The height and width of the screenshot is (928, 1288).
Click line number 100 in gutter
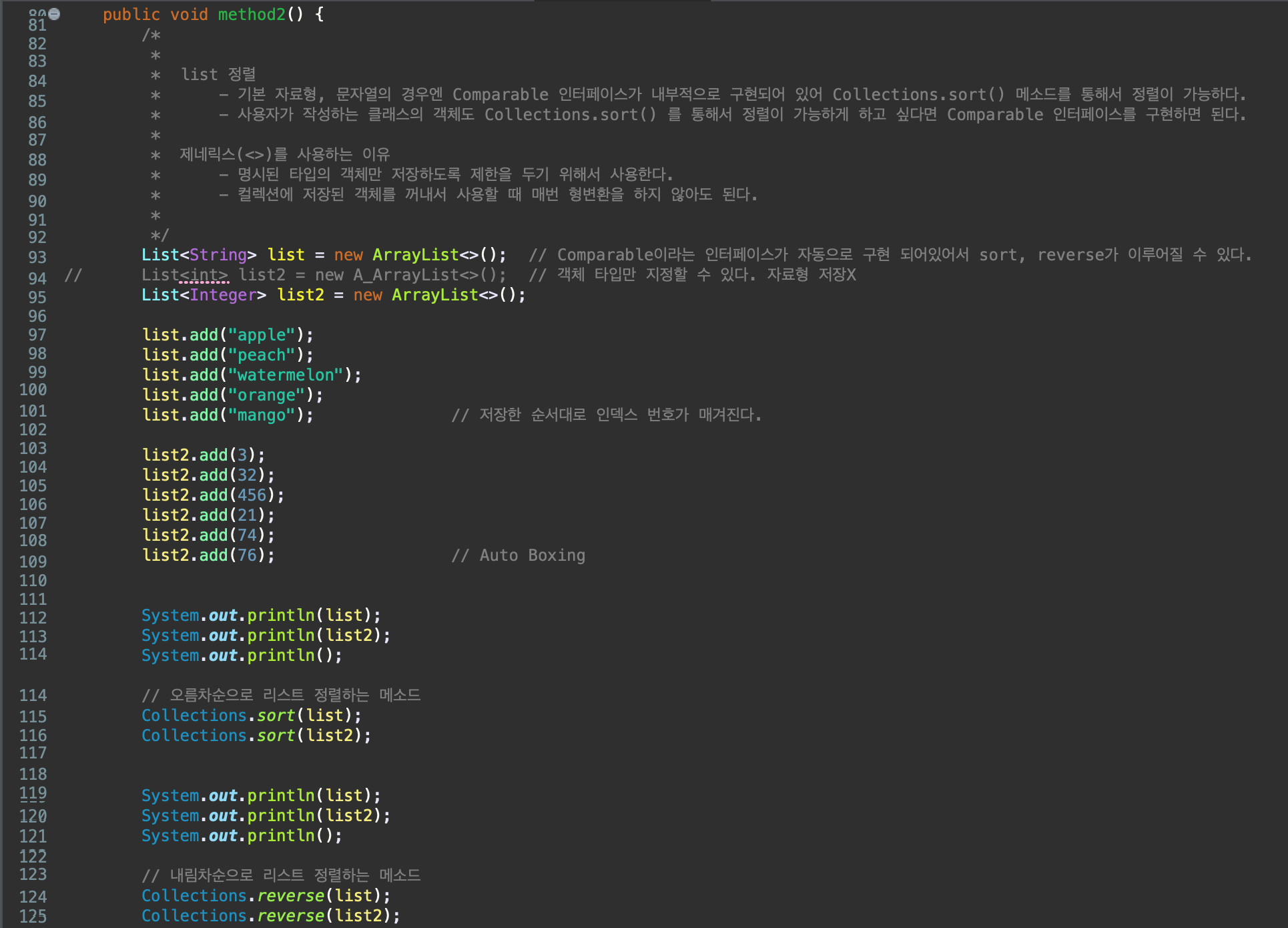(x=33, y=390)
